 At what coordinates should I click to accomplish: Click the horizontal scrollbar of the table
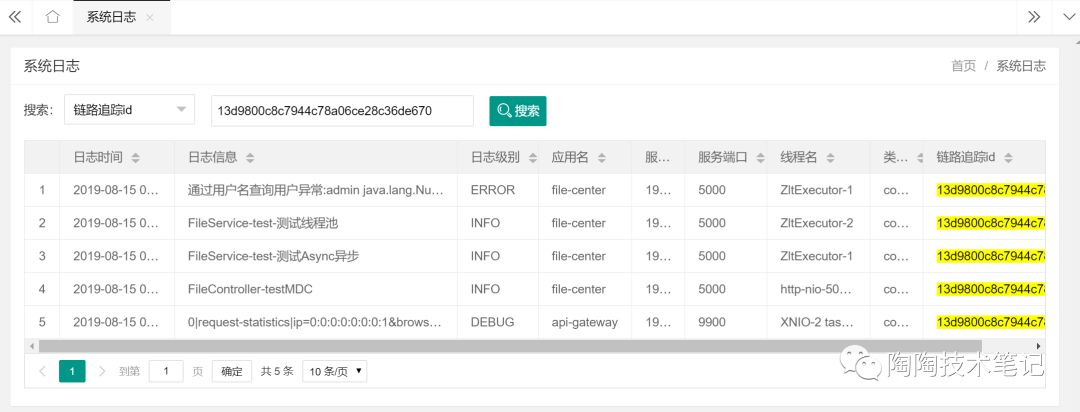(x=510, y=346)
